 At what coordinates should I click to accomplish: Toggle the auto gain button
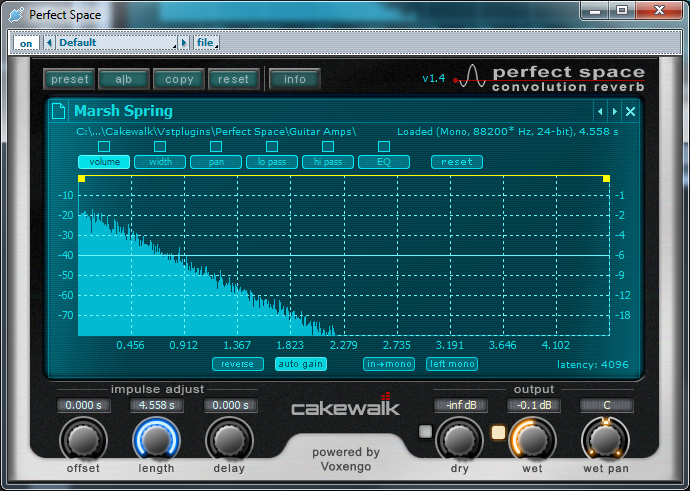click(x=301, y=364)
